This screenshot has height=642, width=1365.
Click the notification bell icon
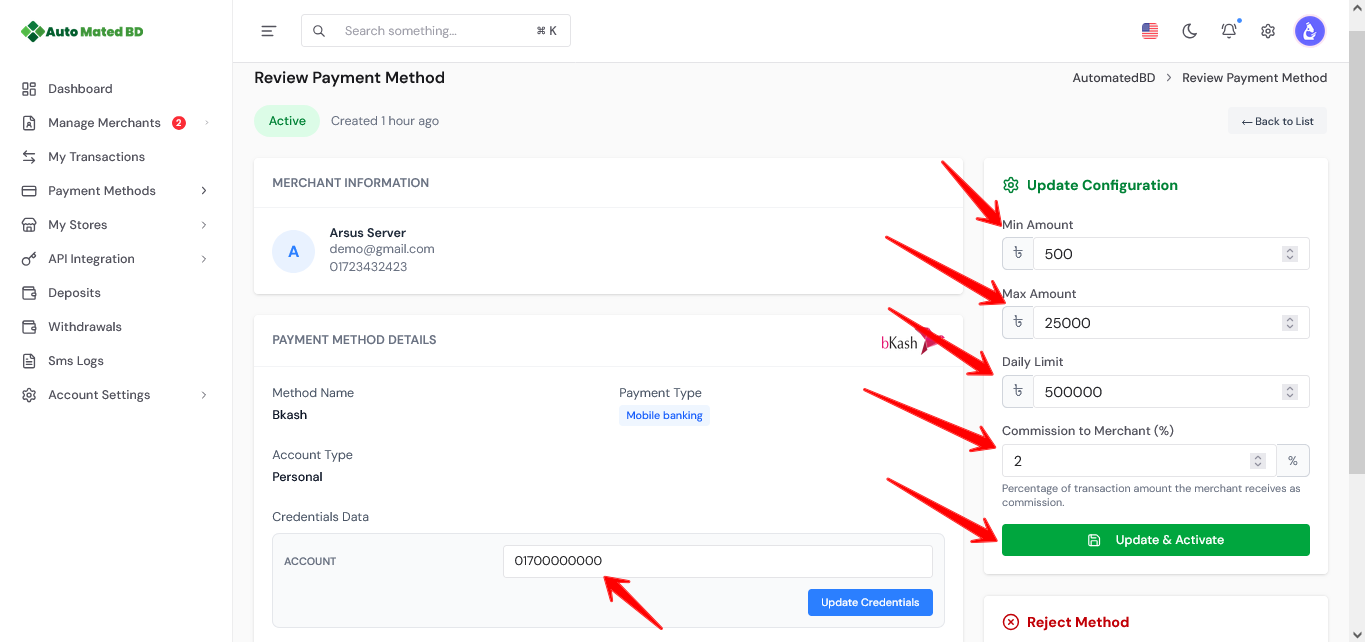(x=1228, y=31)
